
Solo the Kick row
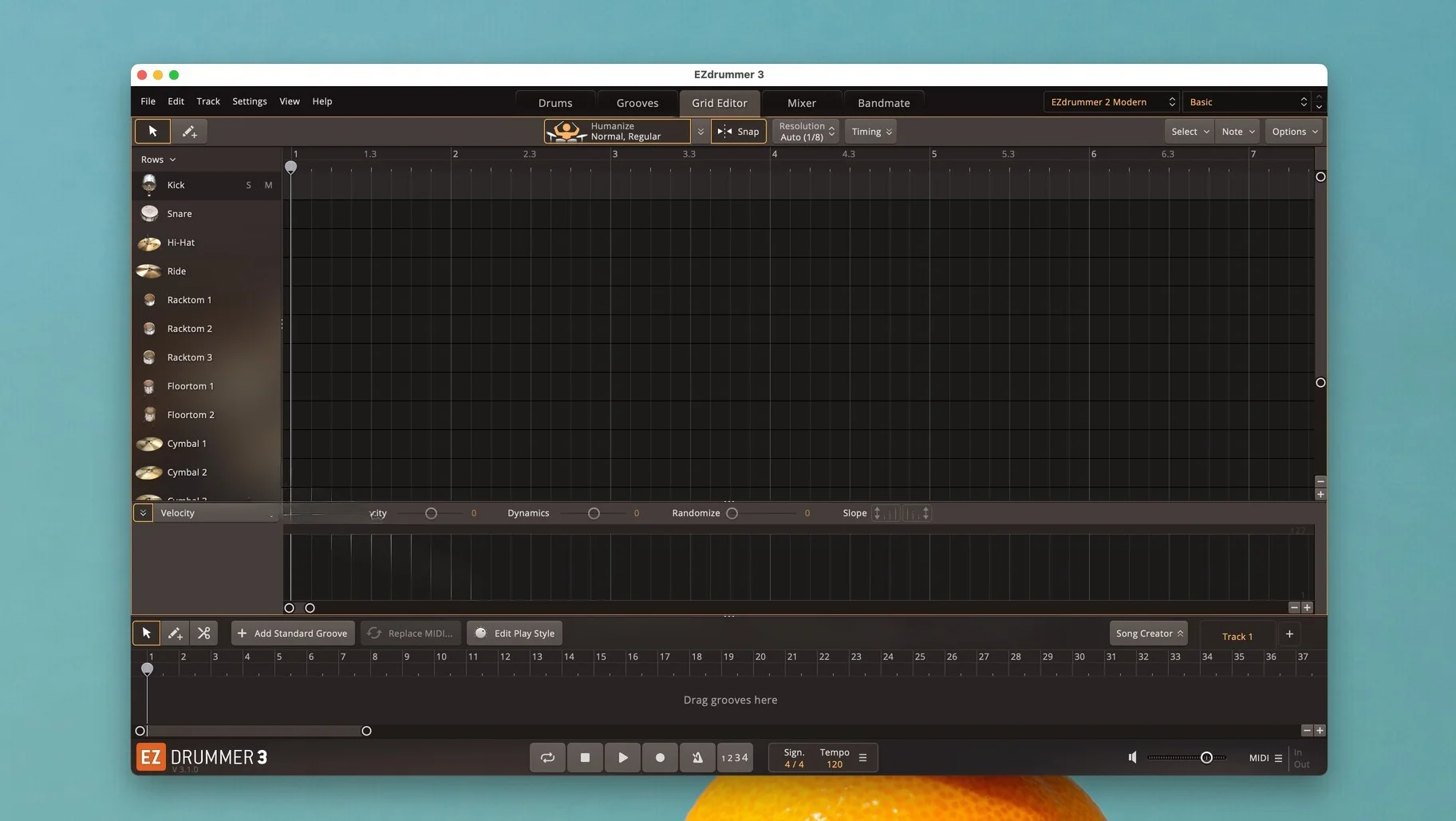[249, 185]
